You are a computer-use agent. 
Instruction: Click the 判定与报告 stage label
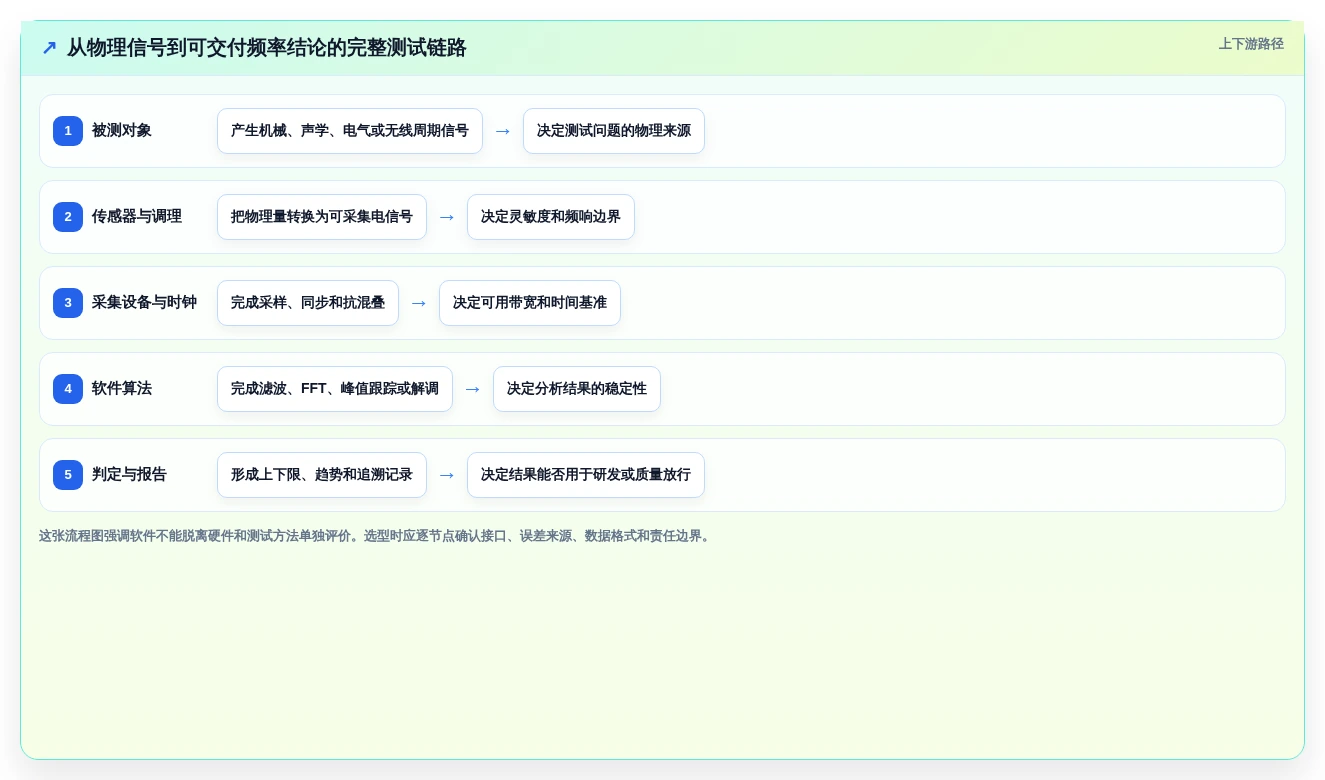pos(129,475)
